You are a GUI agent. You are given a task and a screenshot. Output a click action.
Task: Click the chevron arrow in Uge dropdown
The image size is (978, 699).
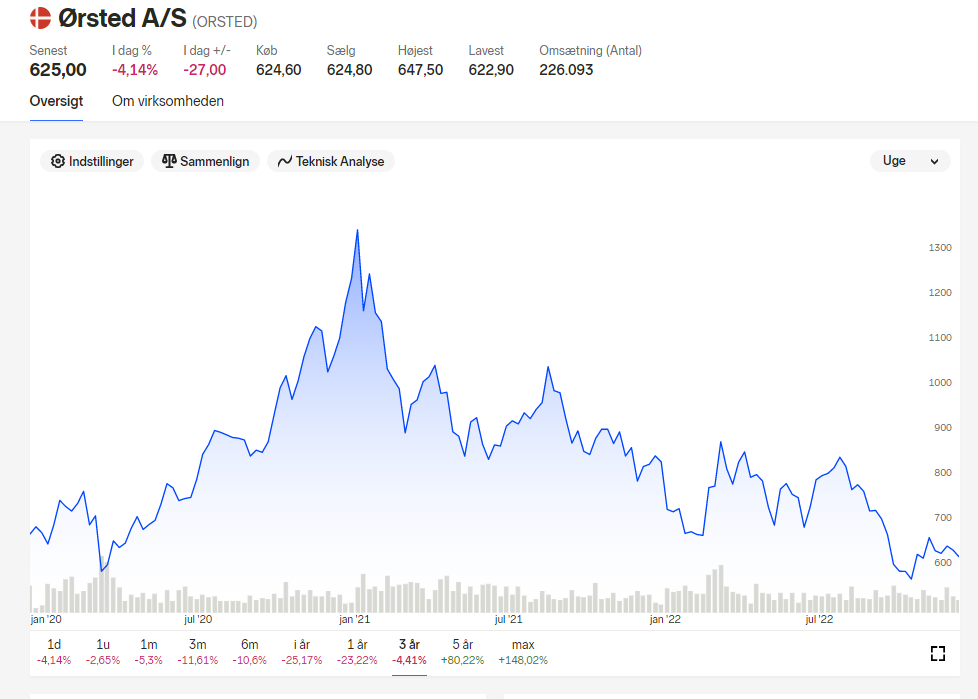click(934, 161)
